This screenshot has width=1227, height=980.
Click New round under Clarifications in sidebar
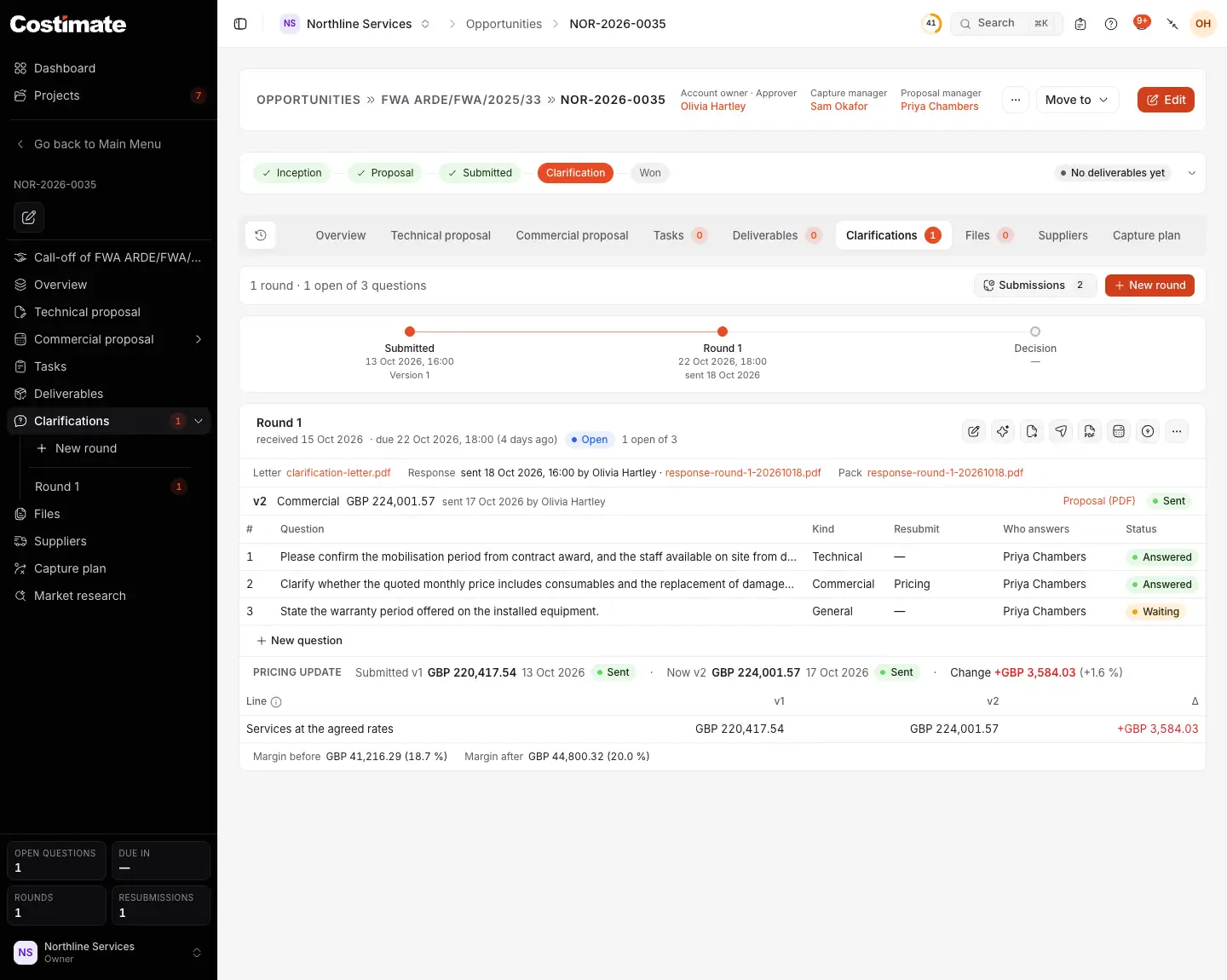click(x=85, y=448)
